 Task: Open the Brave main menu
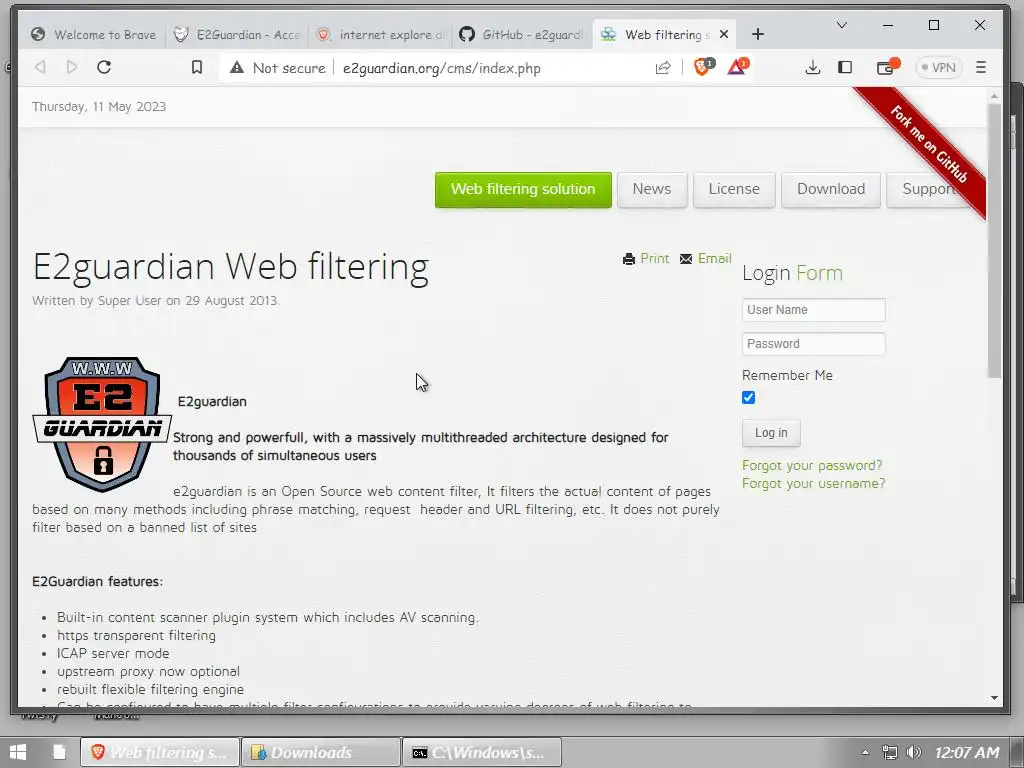(981, 67)
